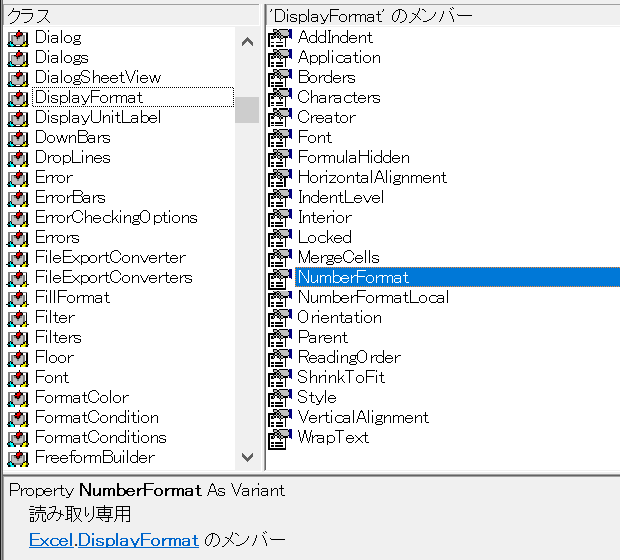Click the icon beside FillFormat class
The width and height of the screenshot is (620, 560).
[x=18, y=298]
